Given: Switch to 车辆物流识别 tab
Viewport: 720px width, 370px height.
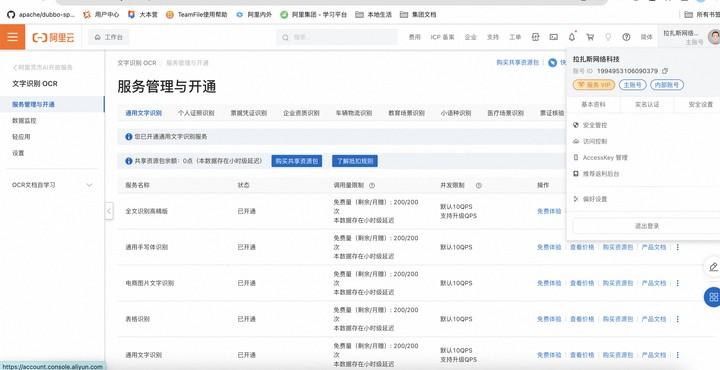Looking at the screenshot, I should pos(354,113).
